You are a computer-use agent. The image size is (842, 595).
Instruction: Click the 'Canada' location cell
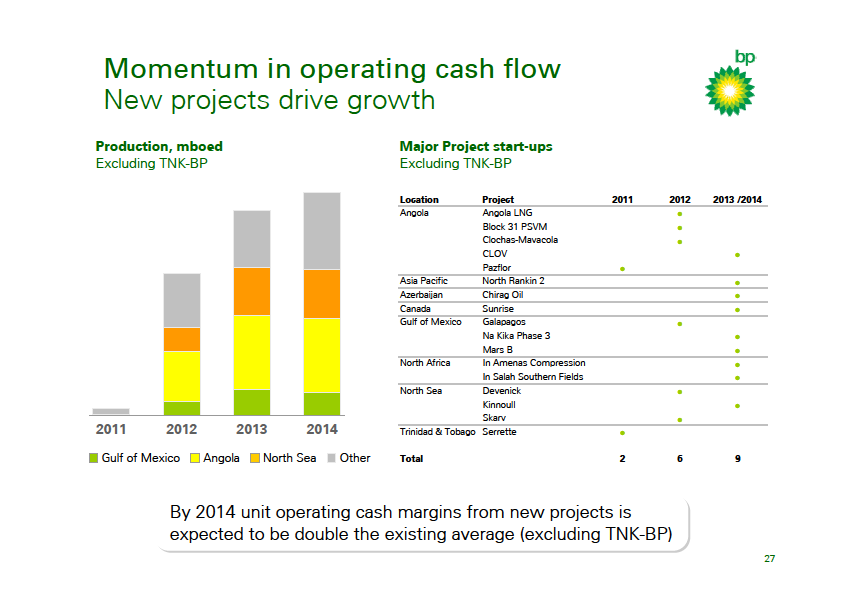[415, 308]
